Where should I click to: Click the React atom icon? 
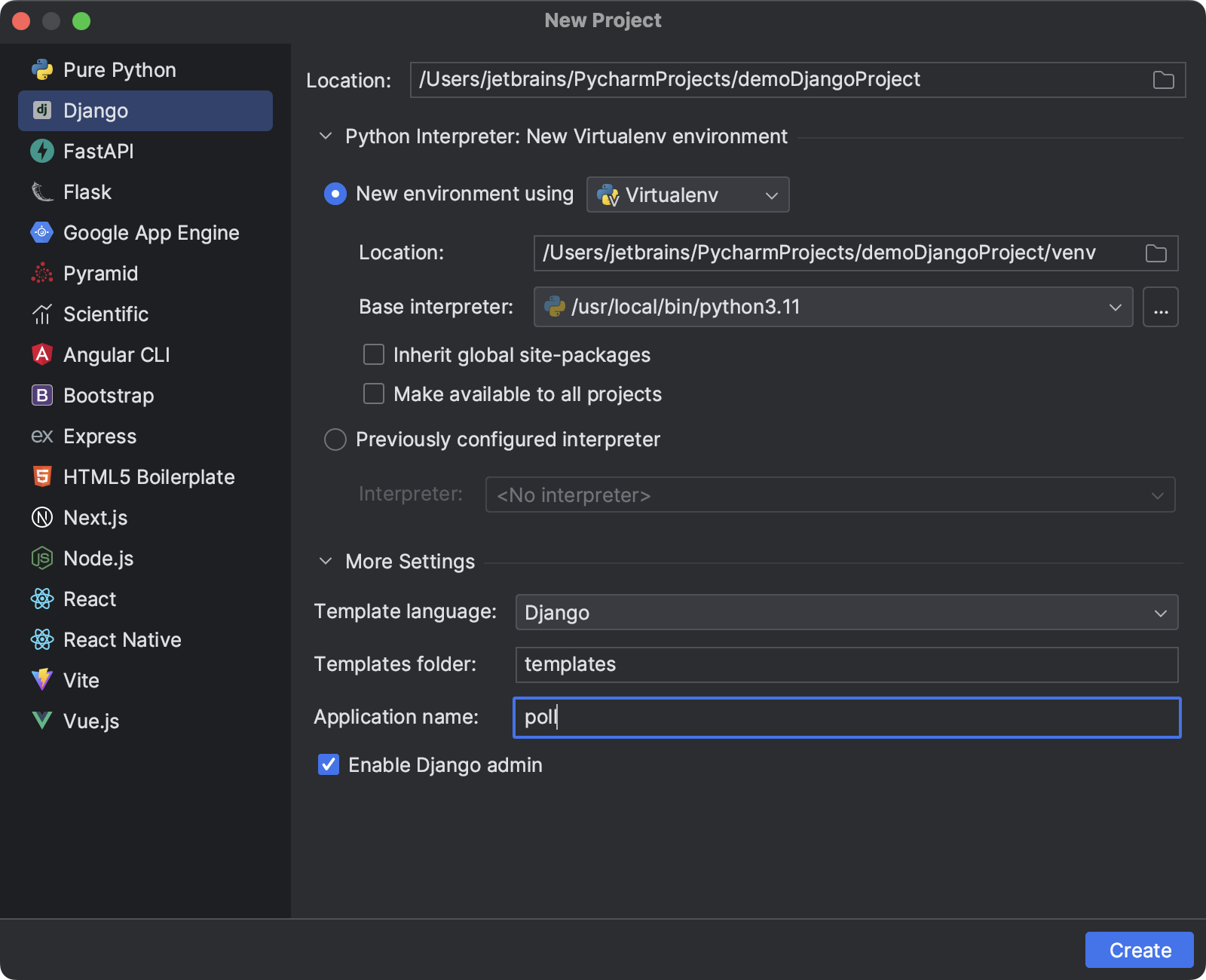click(42, 599)
